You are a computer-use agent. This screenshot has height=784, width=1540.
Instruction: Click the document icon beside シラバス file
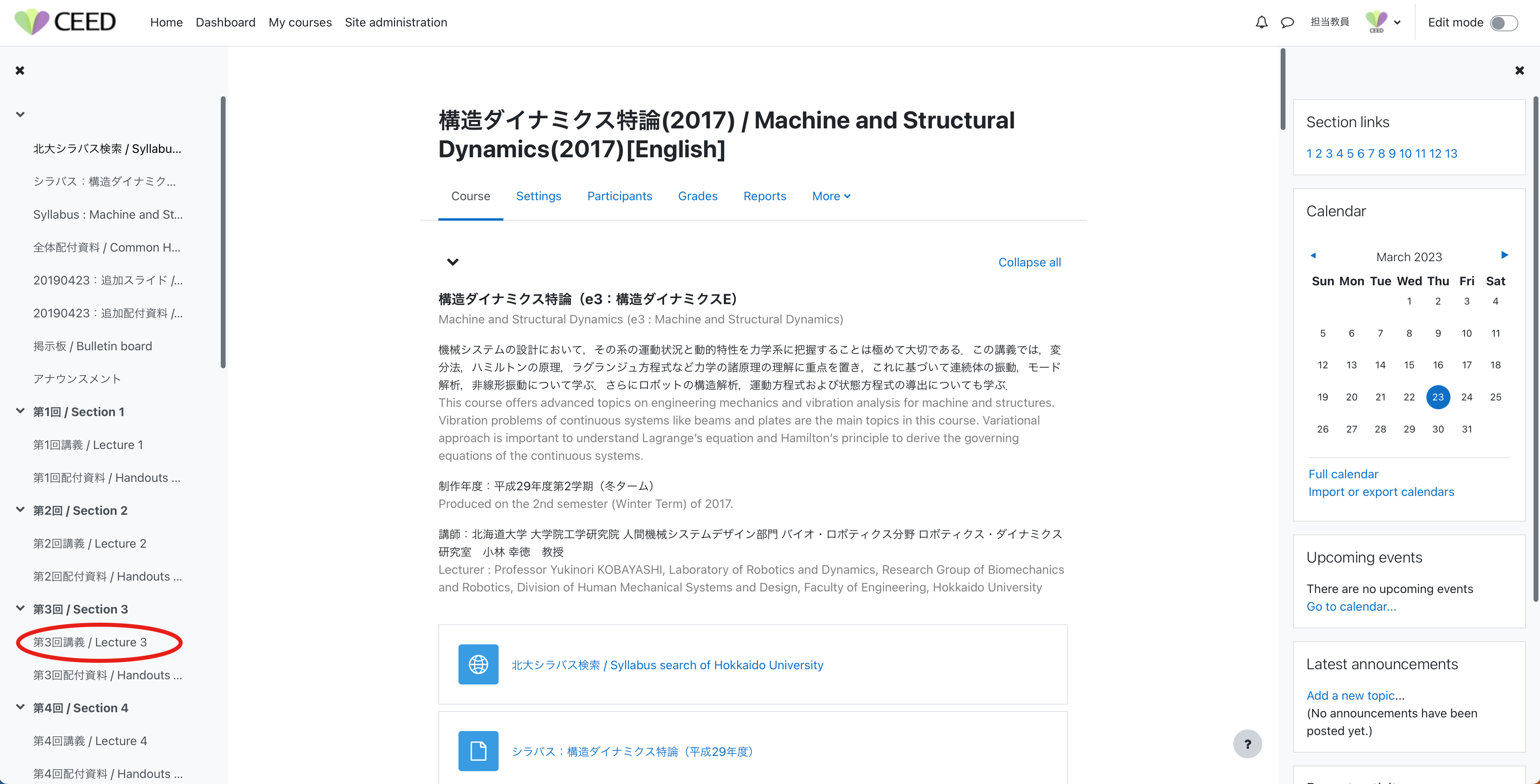click(x=478, y=751)
